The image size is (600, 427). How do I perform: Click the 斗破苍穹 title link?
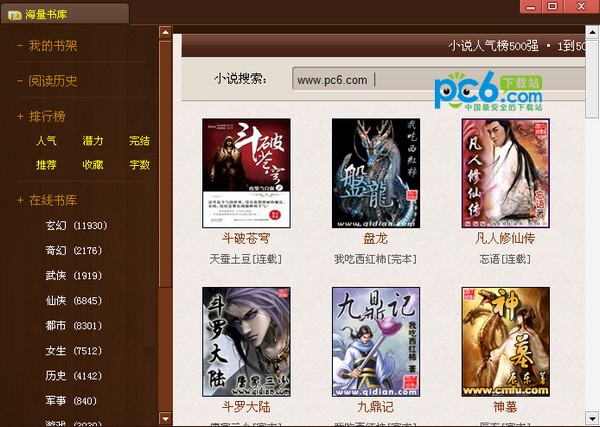pos(246,239)
